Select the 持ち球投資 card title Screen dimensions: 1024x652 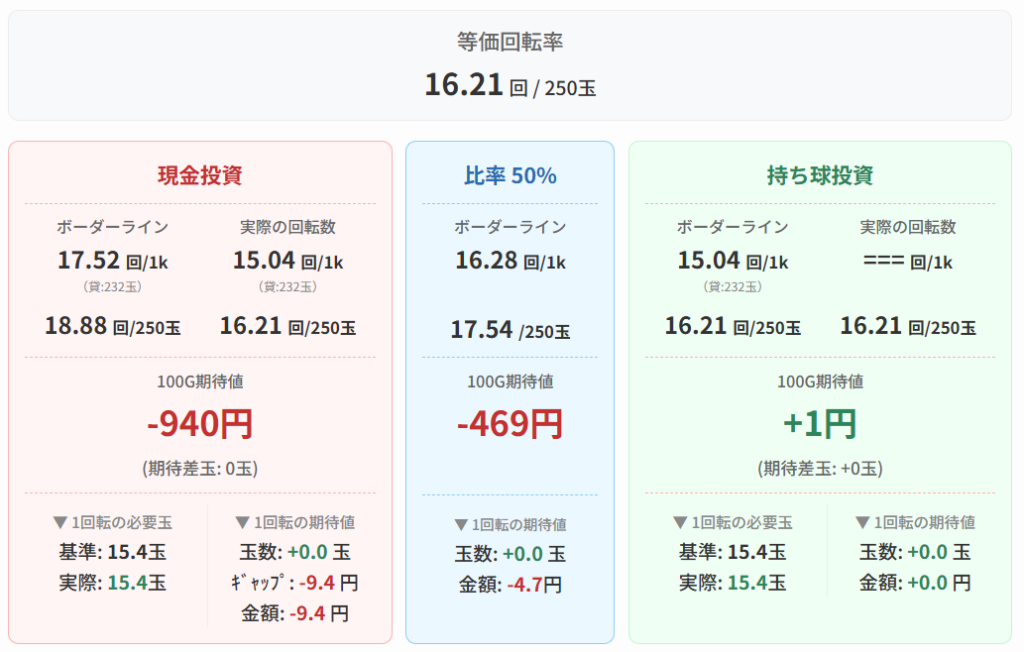click(820, 175)
